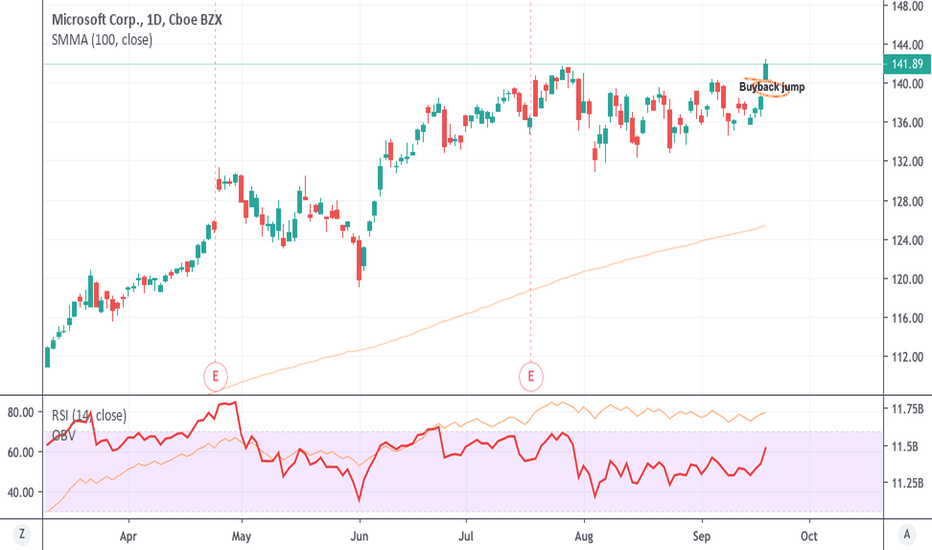Viewport: 932px width, 550px height.
Task: Select the 'SMMA (100, close)' indicator label
Action: [x=102, y=40]
